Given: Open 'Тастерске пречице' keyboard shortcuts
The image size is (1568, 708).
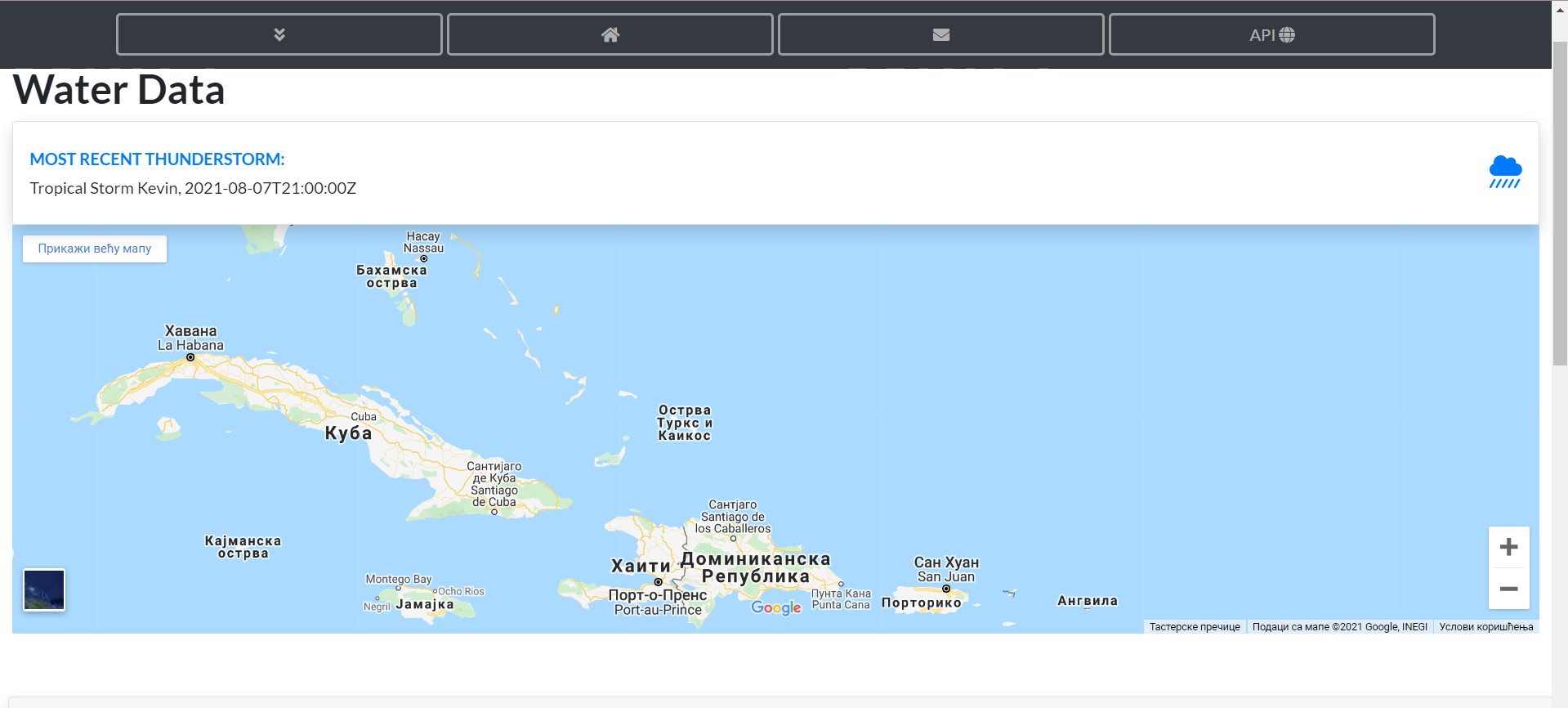Looking at the screenshot, I should point(1195,627).
